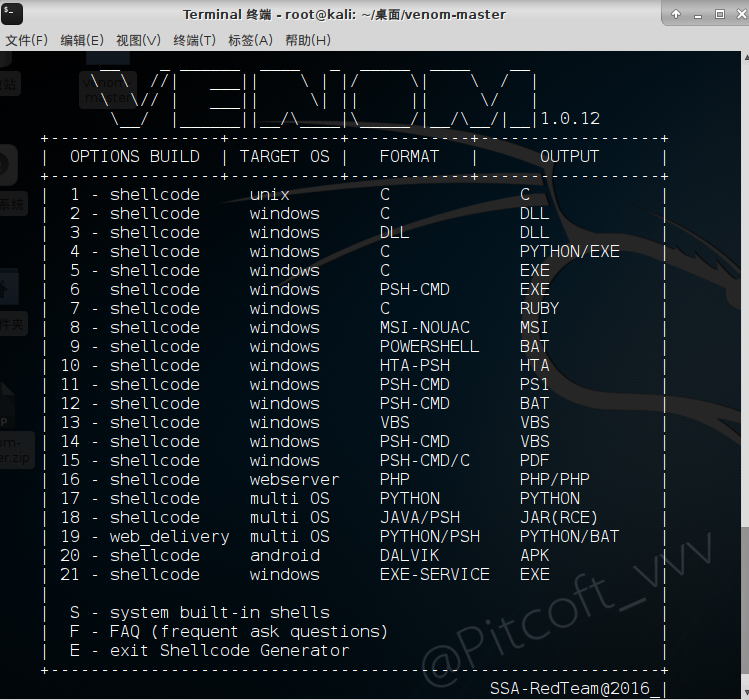Click the MSI-NOUAC format text
The height and width of the screenshot is (700, 749).
pyautogui.click(x=425, y=328)
